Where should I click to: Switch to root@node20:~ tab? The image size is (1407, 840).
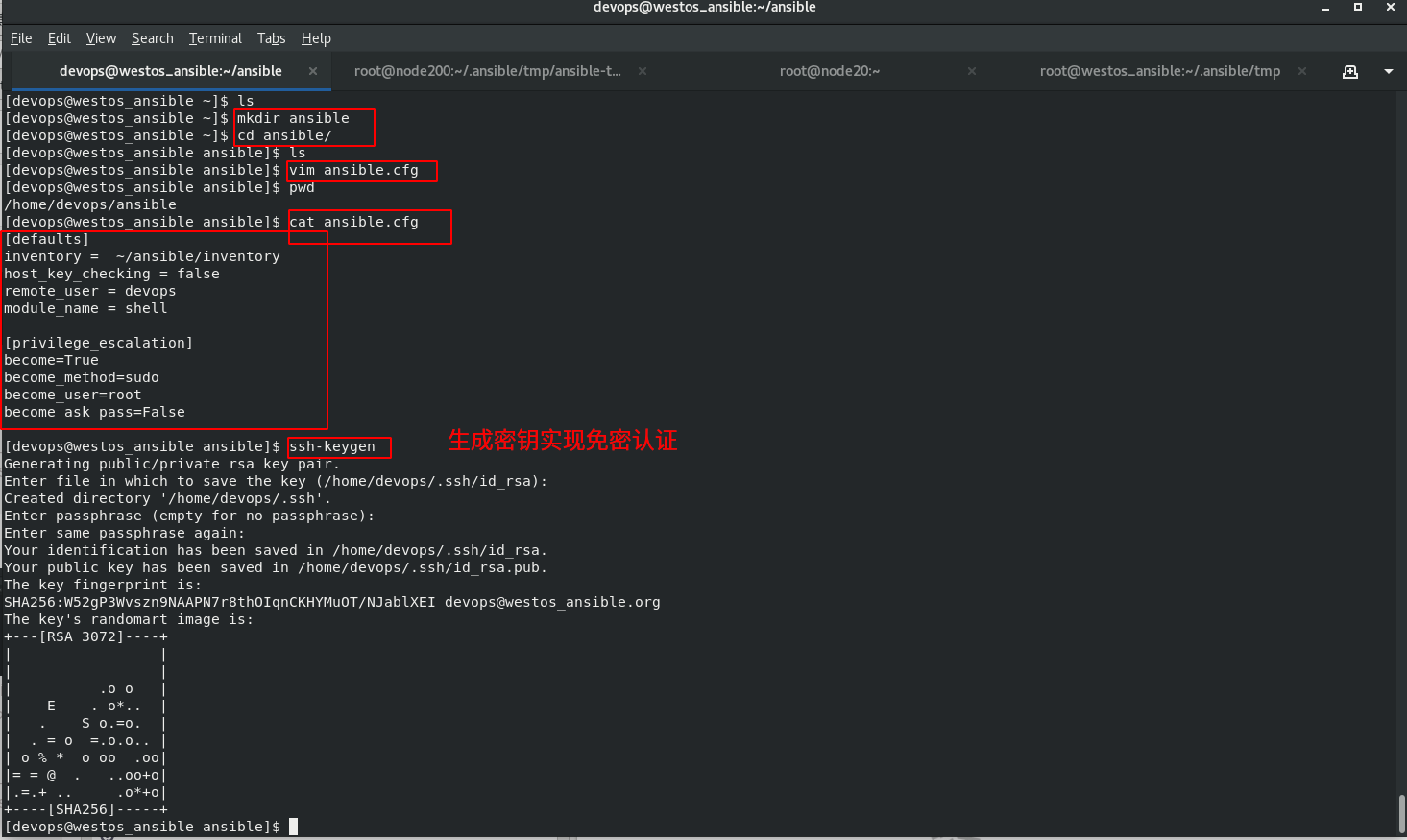click(x=830, y=71)
